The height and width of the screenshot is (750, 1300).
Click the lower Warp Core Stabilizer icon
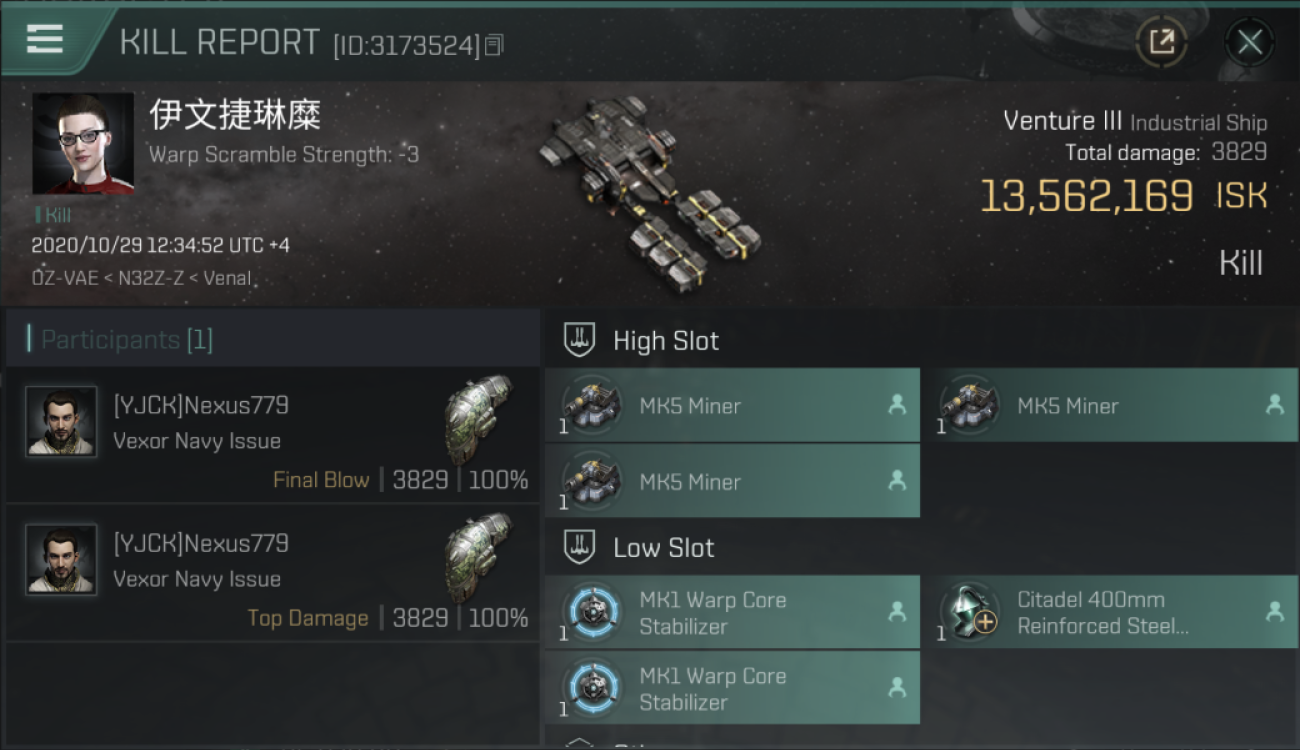point(592,688)
